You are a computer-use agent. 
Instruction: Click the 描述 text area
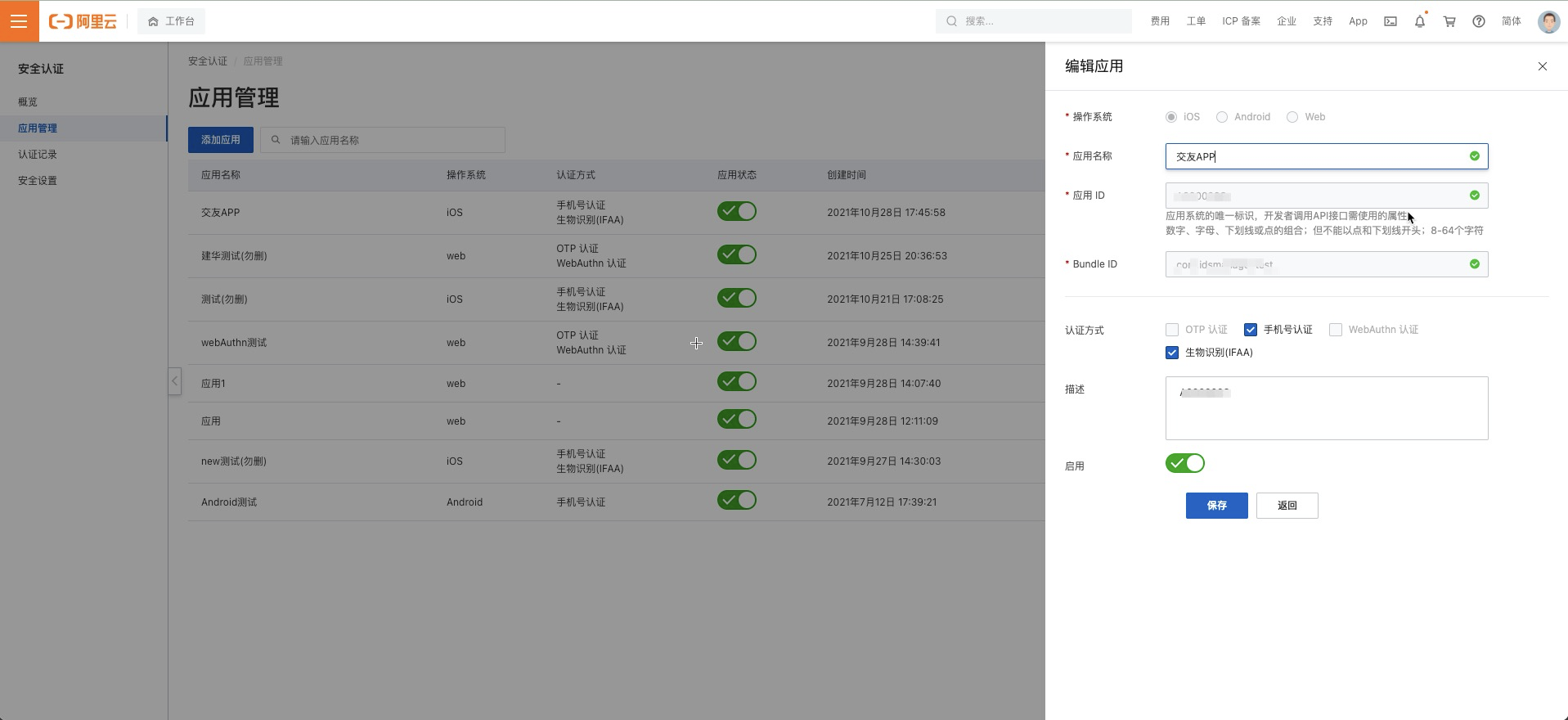[1327, 408]
